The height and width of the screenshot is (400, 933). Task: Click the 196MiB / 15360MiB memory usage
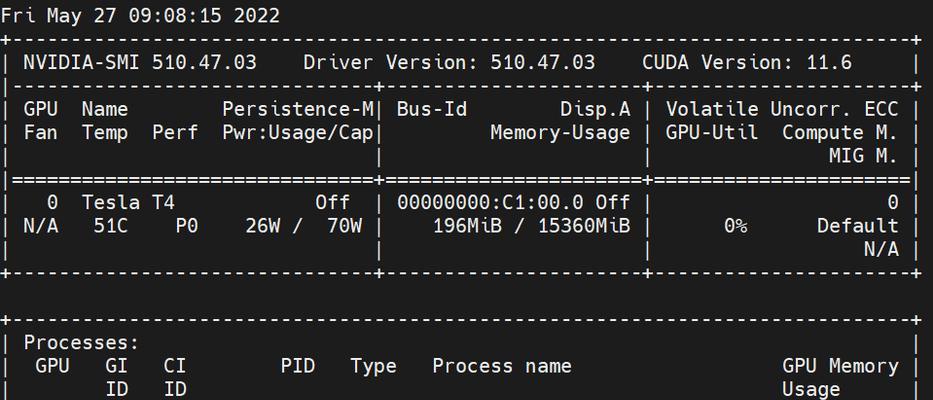[531, 226]
